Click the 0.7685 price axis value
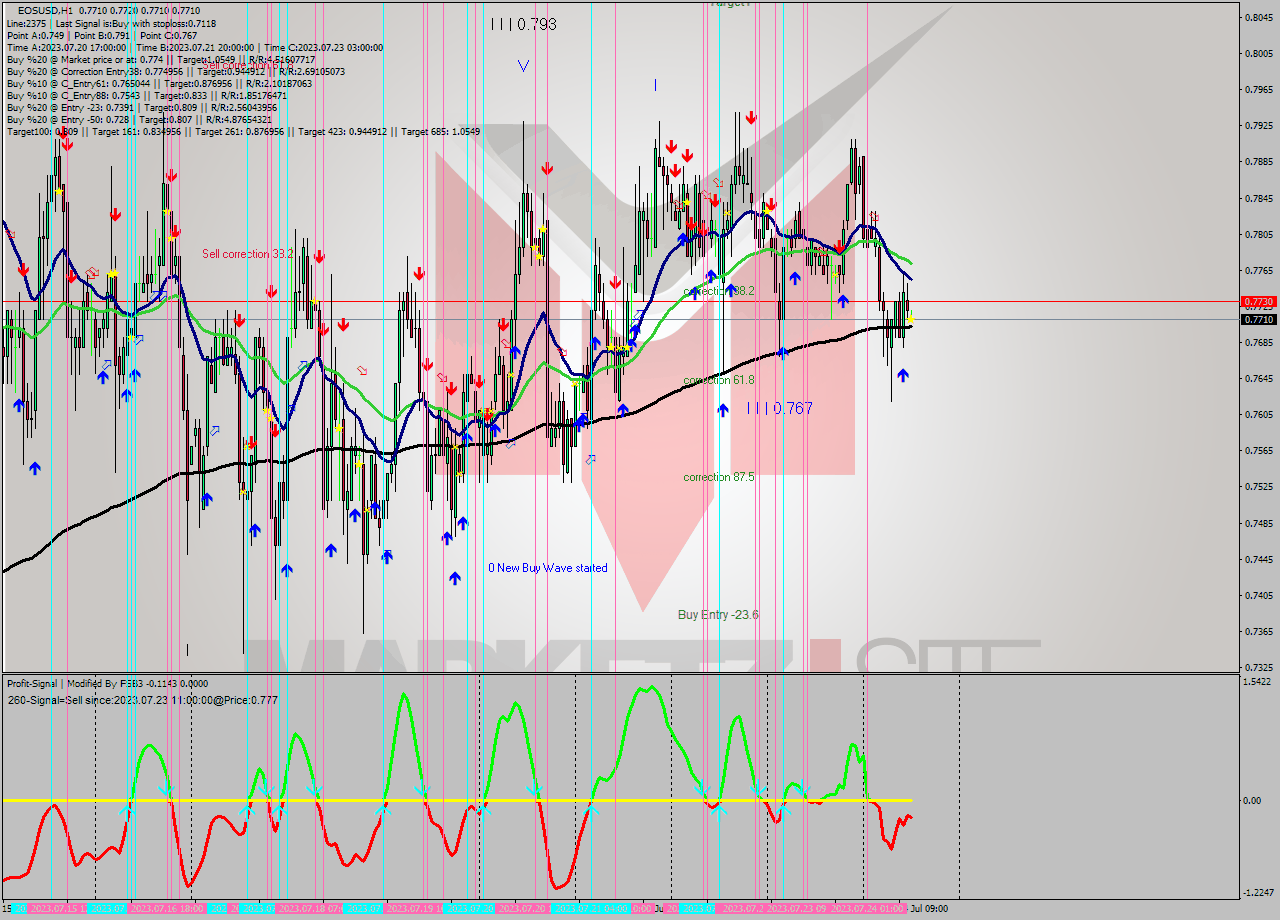This screenshot has width=1280, height=920. tap(1258, 342)
